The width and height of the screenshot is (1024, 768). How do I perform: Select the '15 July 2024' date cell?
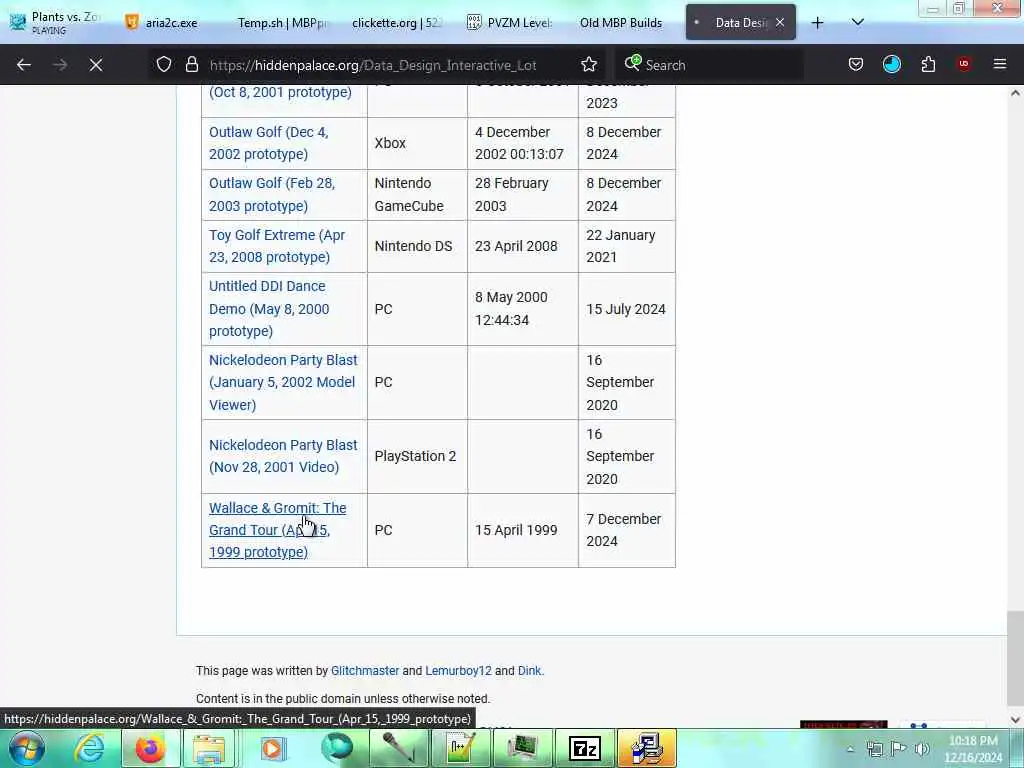click(x=627, y=309)
